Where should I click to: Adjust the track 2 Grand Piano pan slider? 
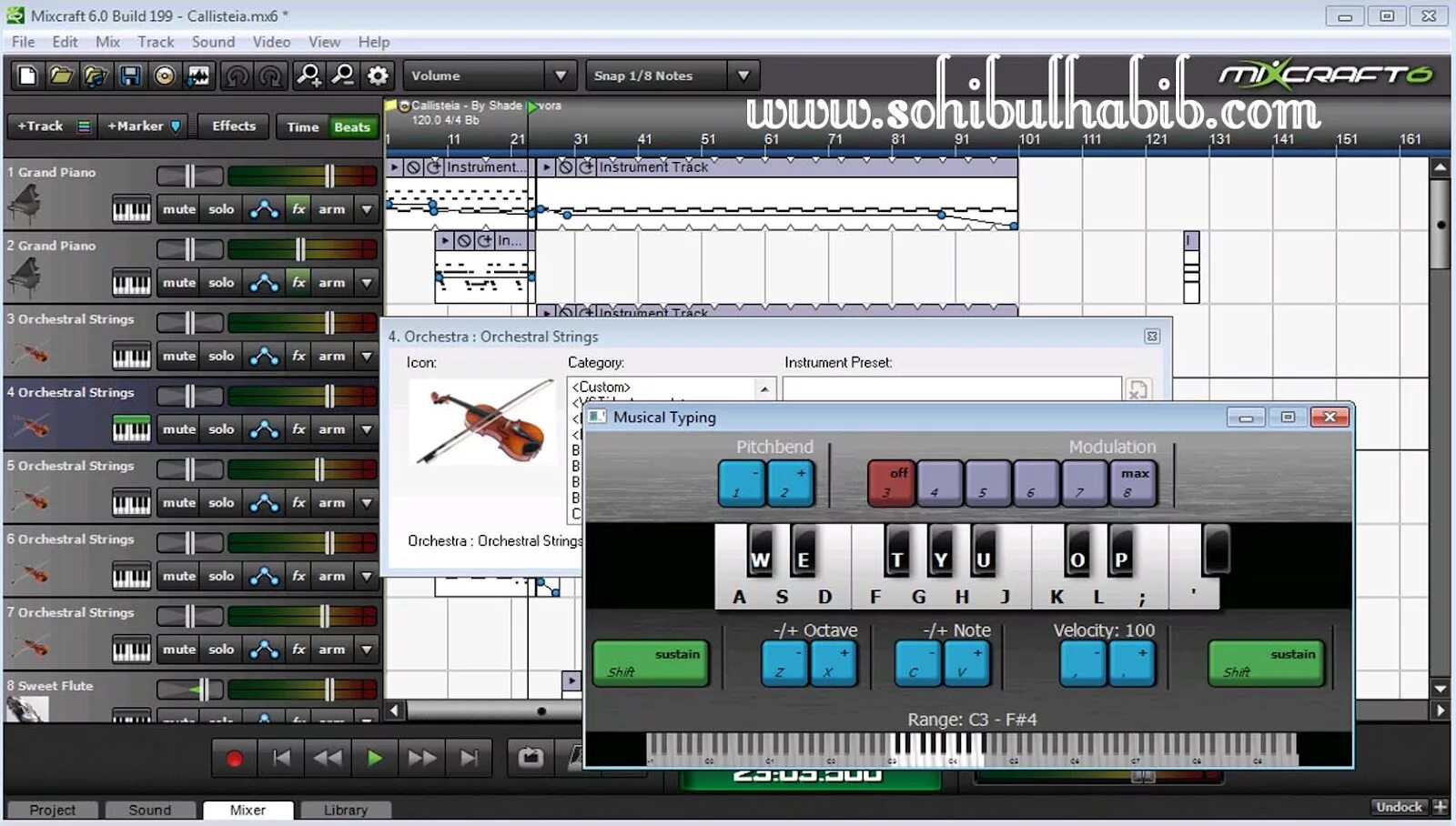[189, 249]
